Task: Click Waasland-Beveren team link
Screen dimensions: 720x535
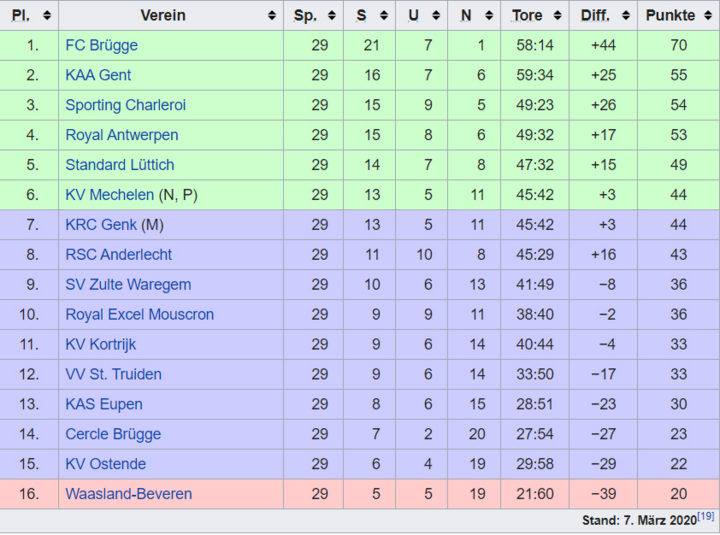Action: point(129,494)
